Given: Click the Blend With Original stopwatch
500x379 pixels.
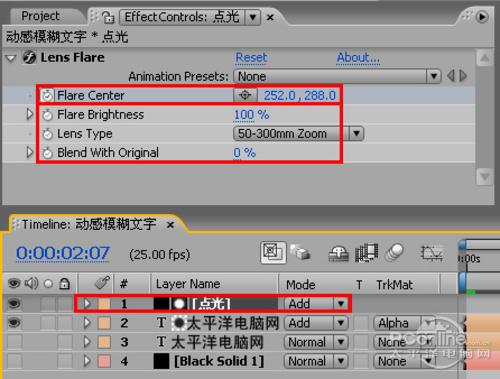Looking at the screenshot, I should point(47,153).
